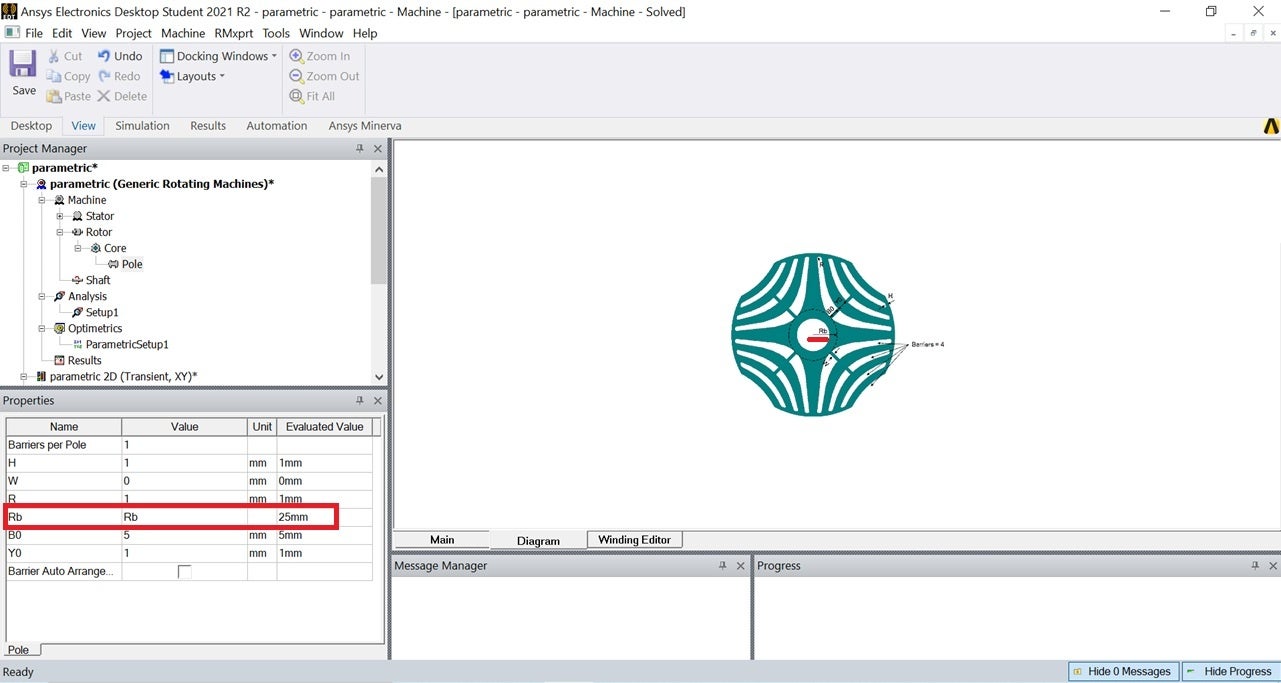
Task: Click the Name column header in Properties
Action: click(64, 427)
